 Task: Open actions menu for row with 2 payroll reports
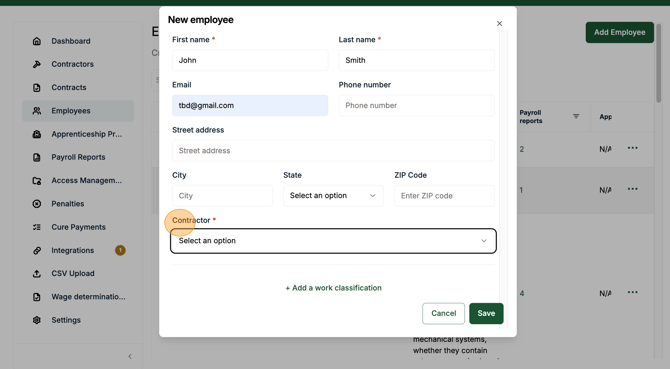click(632, 148)
